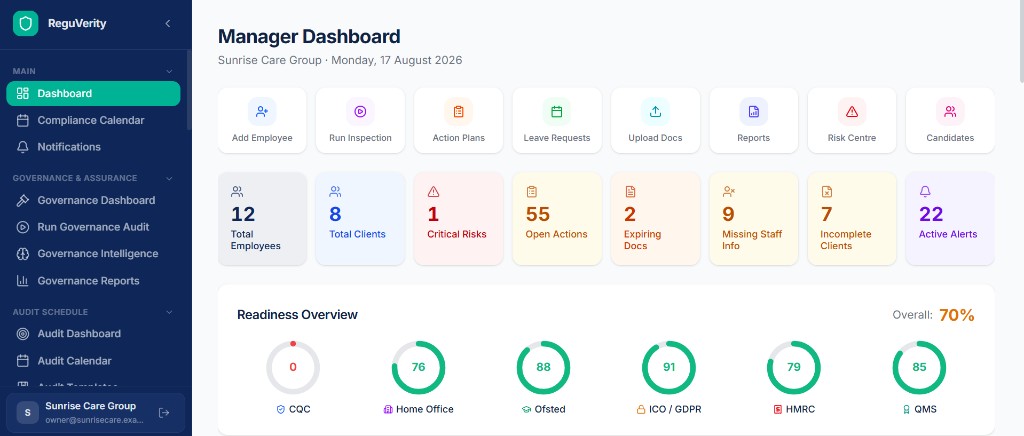Open the Incomplete Clients stat card
This screenshot has width=1024, height=436.
tap(852, 219)
